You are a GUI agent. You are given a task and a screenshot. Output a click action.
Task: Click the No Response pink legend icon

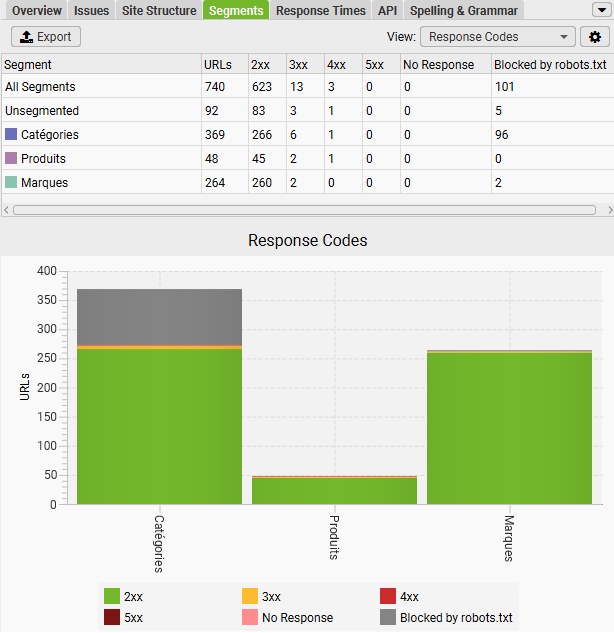250,618
